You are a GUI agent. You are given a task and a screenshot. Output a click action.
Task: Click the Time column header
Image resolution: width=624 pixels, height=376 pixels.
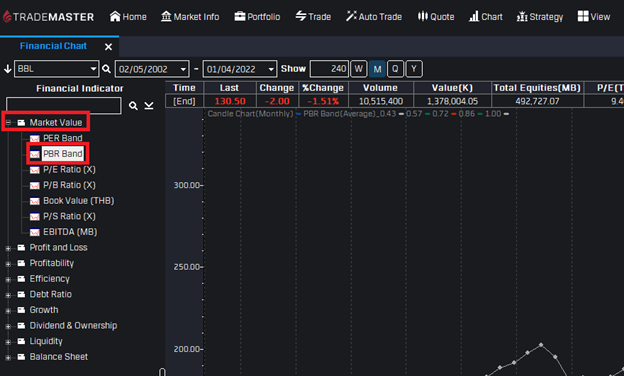pos(184,88)
